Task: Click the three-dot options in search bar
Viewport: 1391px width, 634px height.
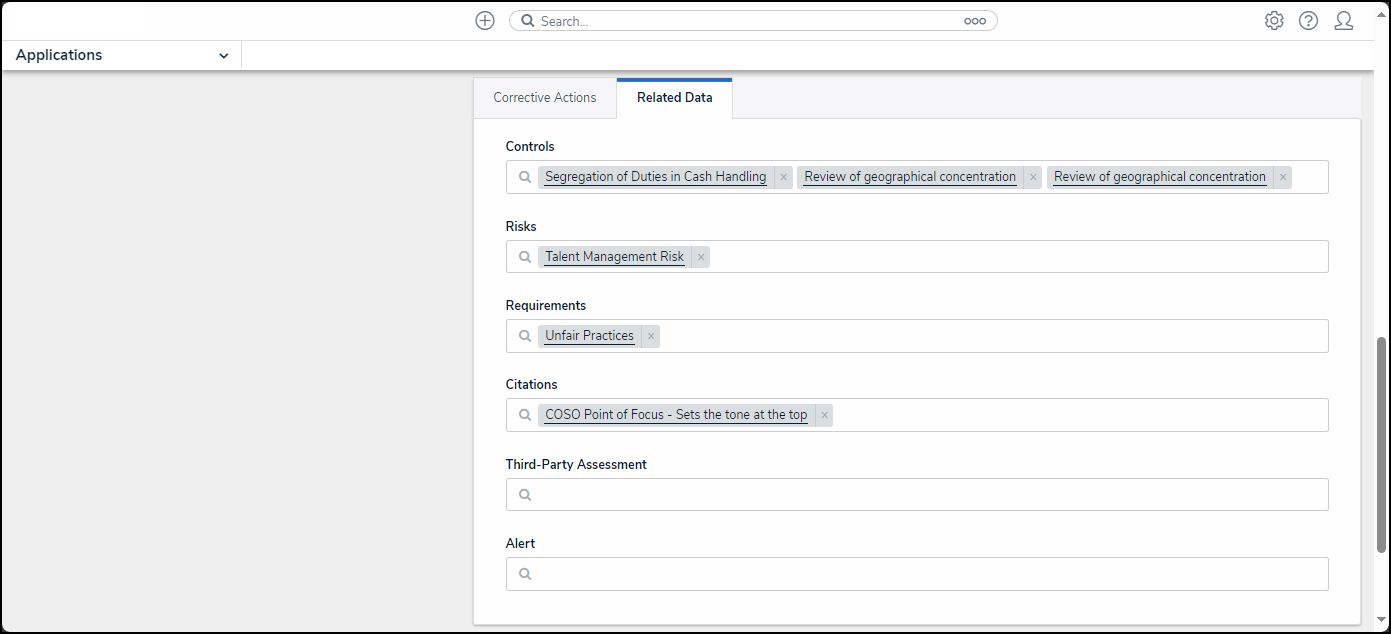Action: pyautogui.click(x=974, y=21)
